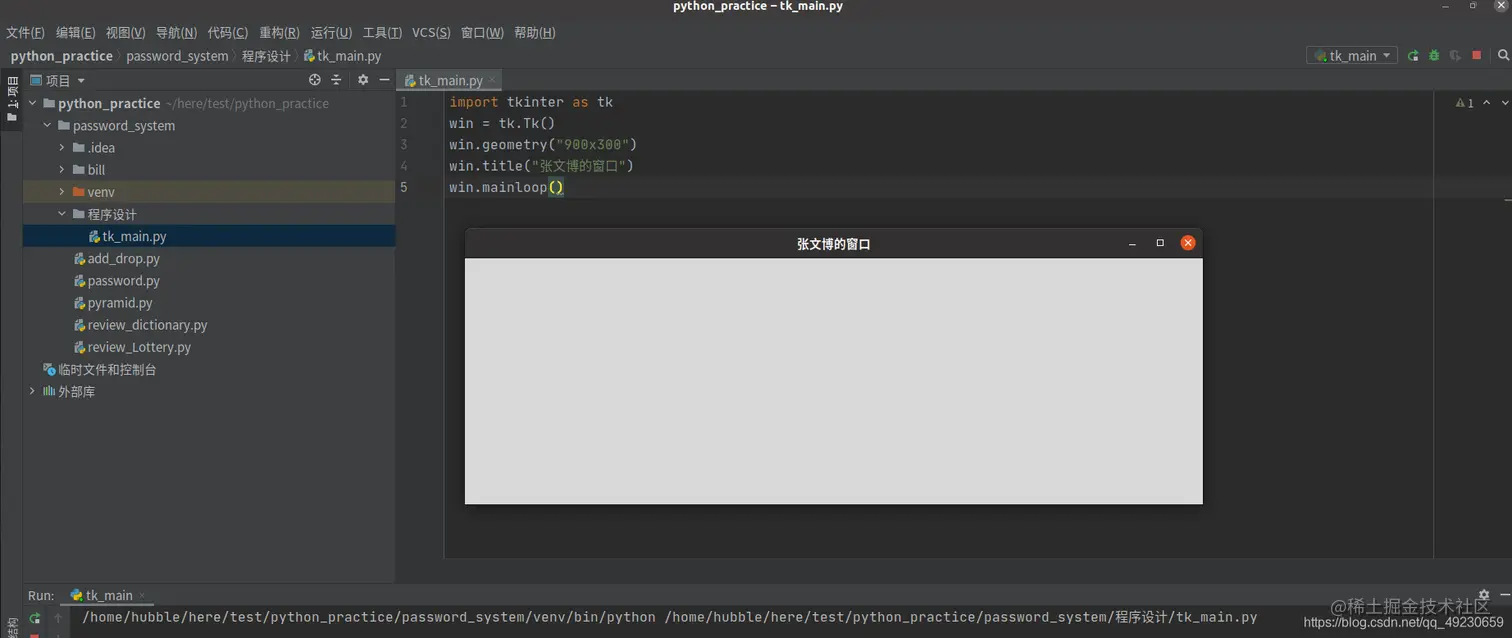
Task: Open the 项目 view selector dropdown
Action: click(58, 80)
